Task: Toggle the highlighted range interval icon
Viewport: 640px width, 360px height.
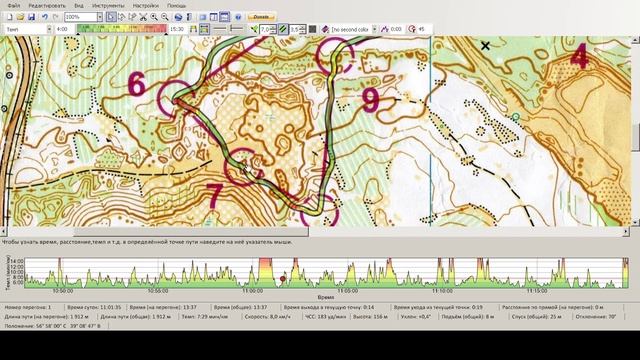Action: point(204,29)
